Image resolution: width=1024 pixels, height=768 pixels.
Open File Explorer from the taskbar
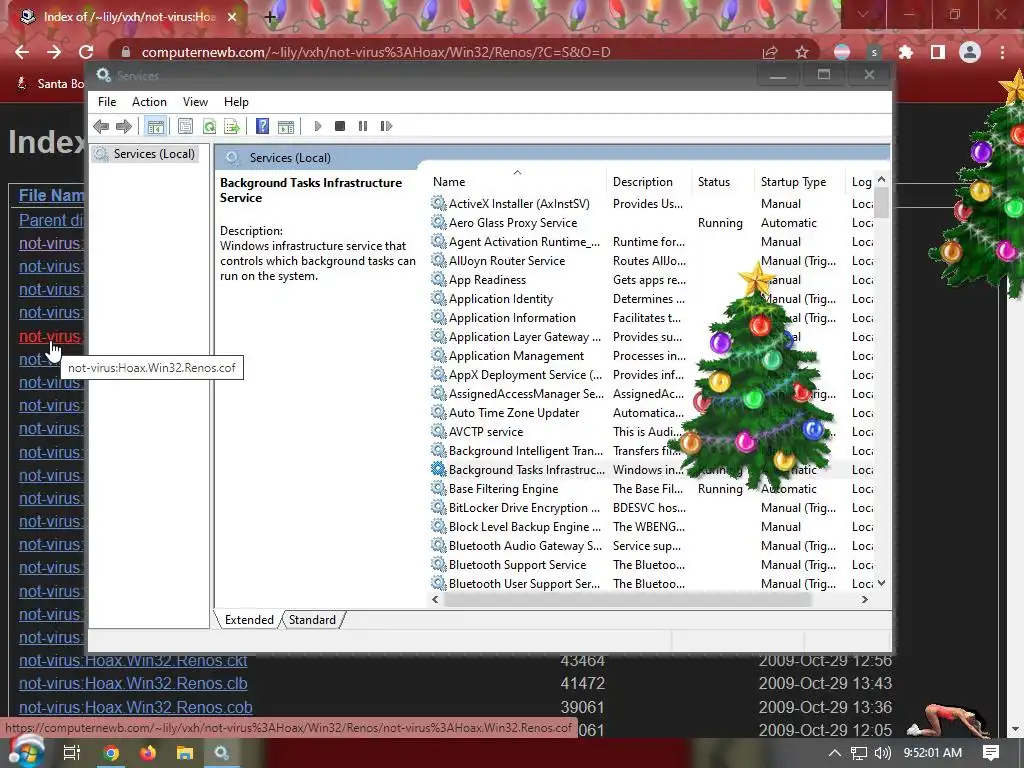point(185,753)
